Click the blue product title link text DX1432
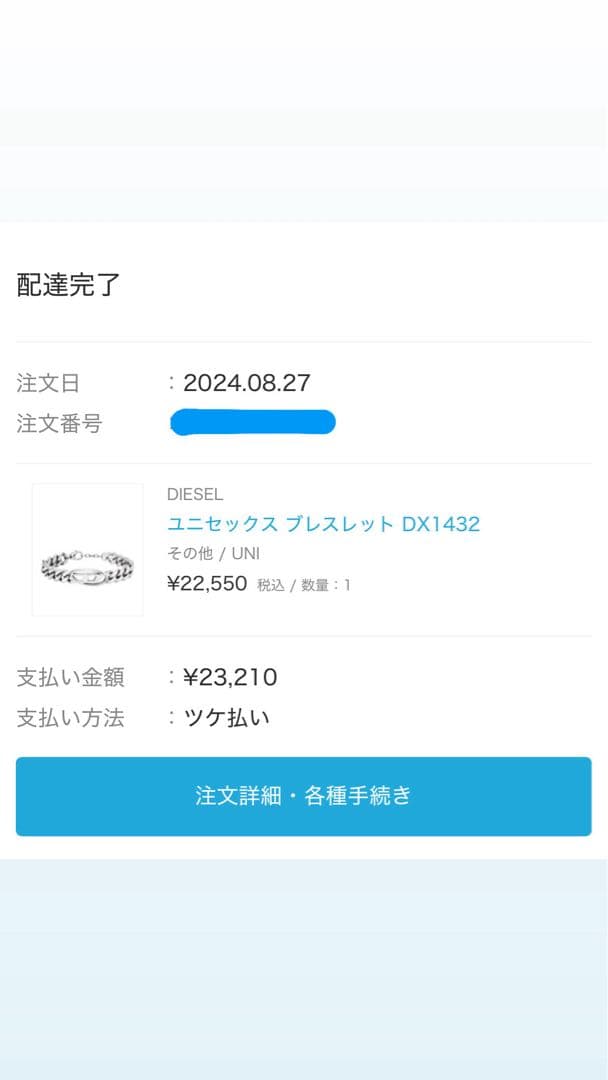Viewport: 608px width, 1080px height. coord(443,523)
